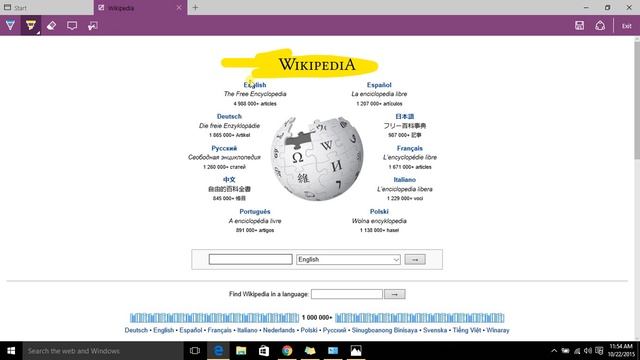Open Svenska link in bottom list
The image size is (640, 360).
pos(435,330)
